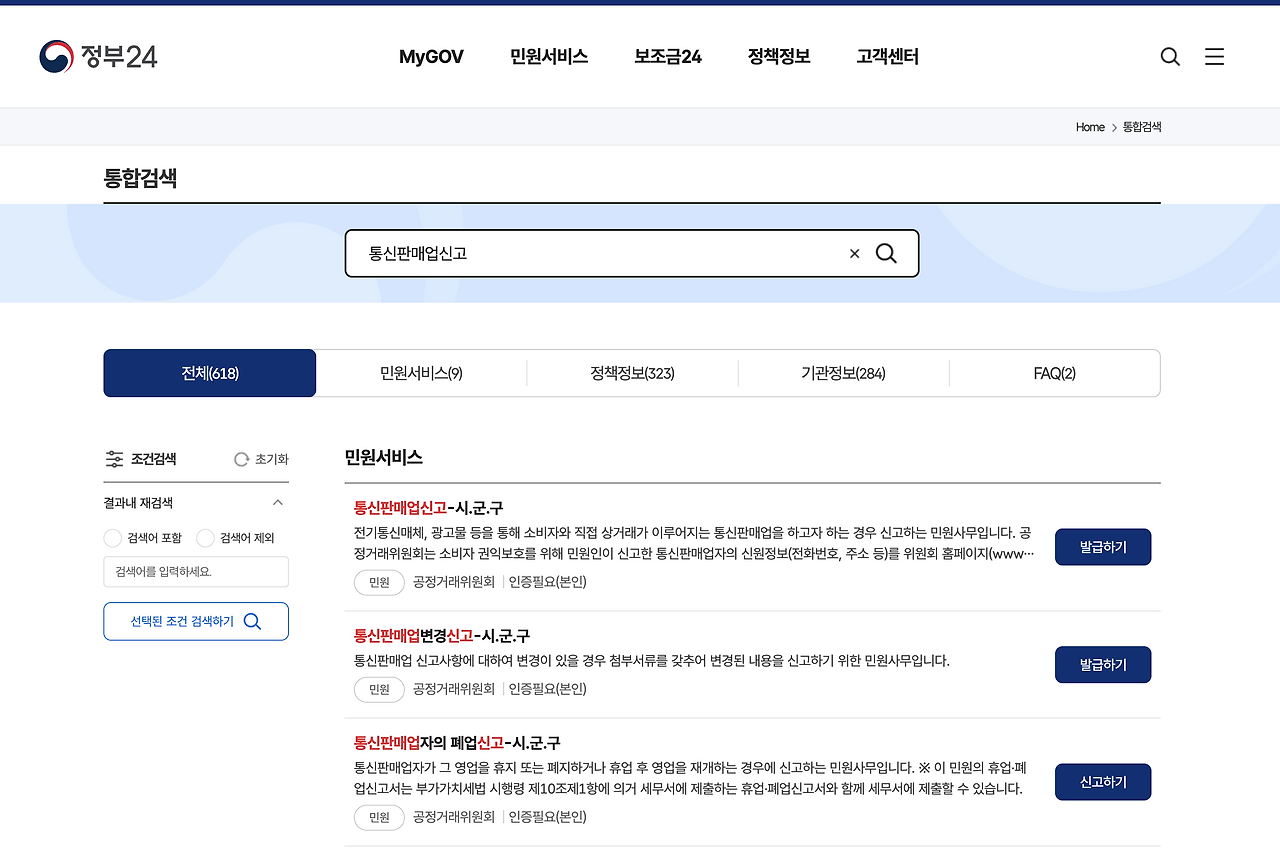Open the 보조금24 menu
Screen dimensions: 1280x852
(x=666, y=57)
